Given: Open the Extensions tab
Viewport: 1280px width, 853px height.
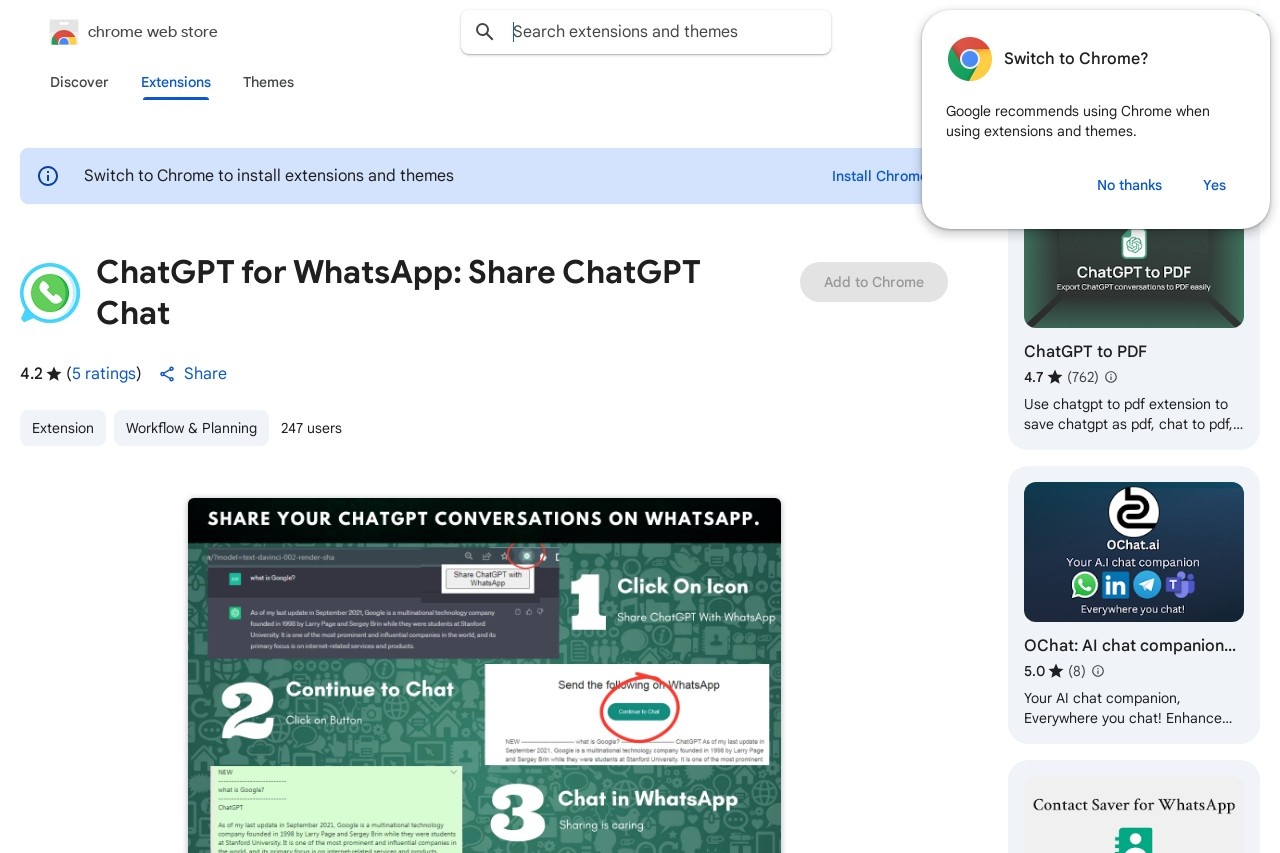Looking at the screenshot, I should 176,82.
